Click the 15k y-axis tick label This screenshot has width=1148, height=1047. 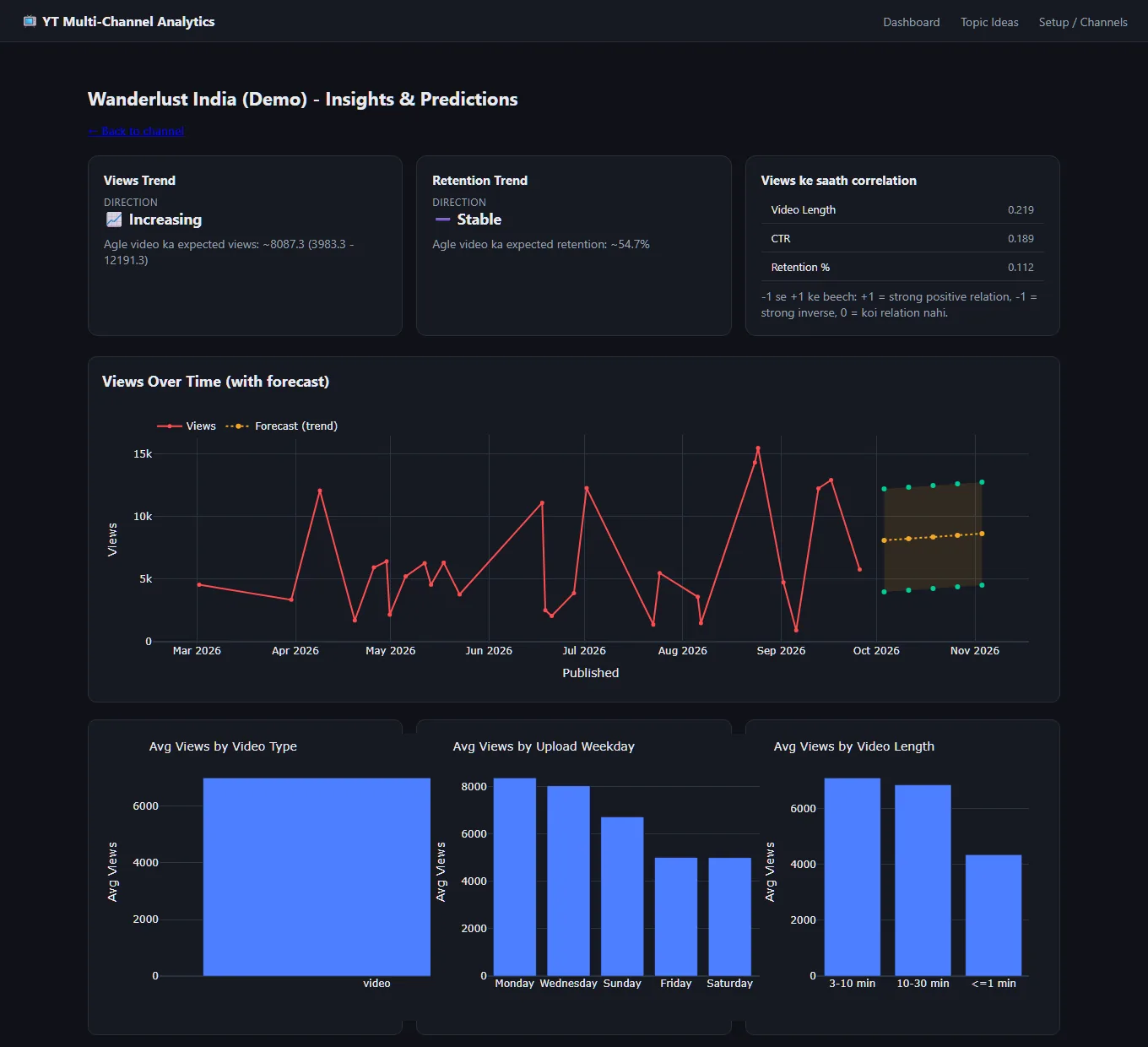pos(143,454)
